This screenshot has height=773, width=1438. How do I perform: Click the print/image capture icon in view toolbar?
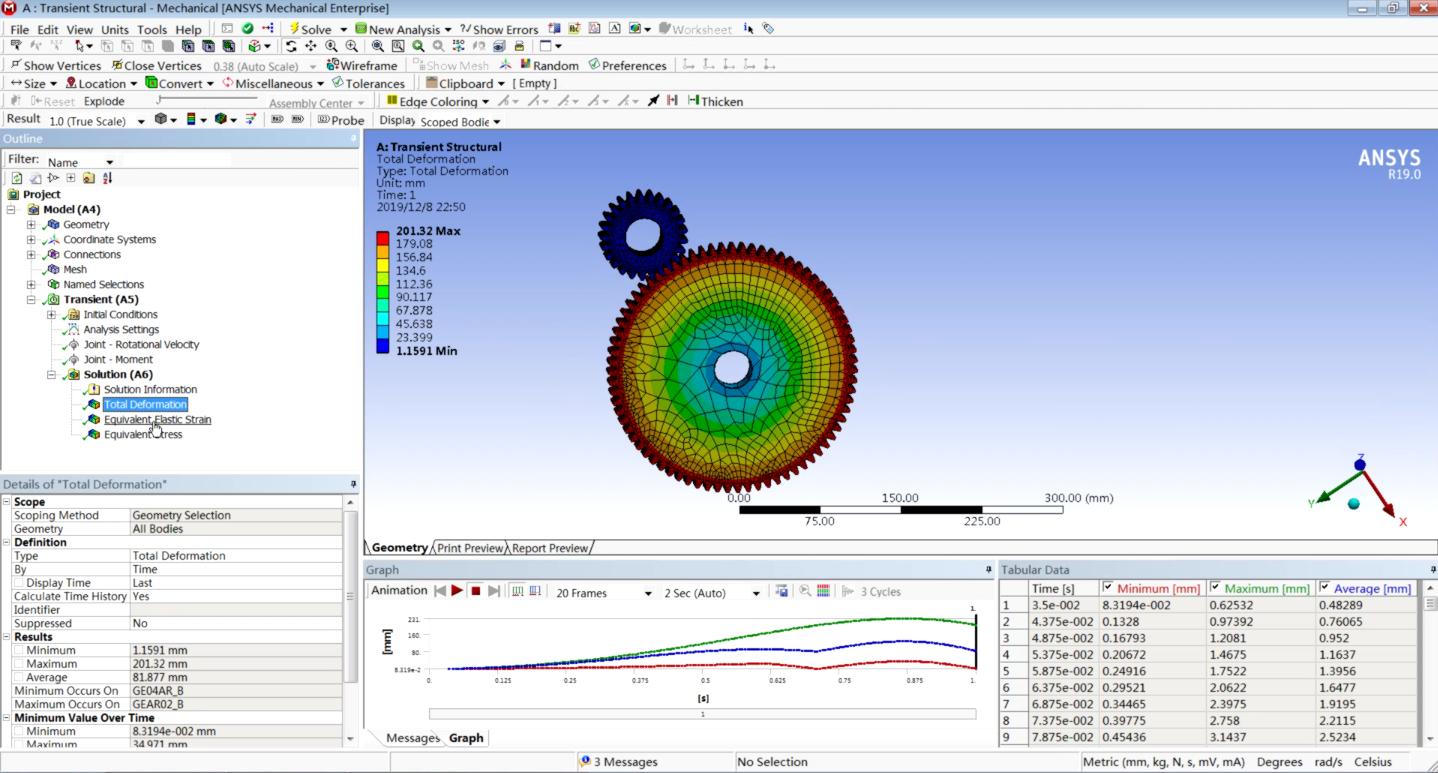click(518, 46)
